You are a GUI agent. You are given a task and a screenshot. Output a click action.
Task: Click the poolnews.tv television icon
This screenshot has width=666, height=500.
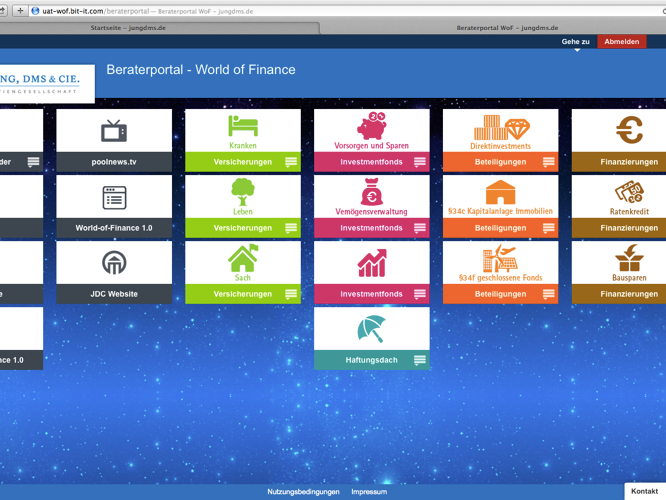pyautogui.click(x=114, y=130)
